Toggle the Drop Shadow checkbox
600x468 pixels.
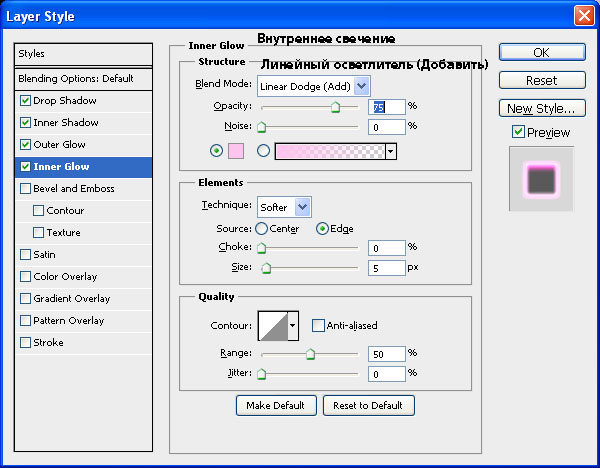25,101
